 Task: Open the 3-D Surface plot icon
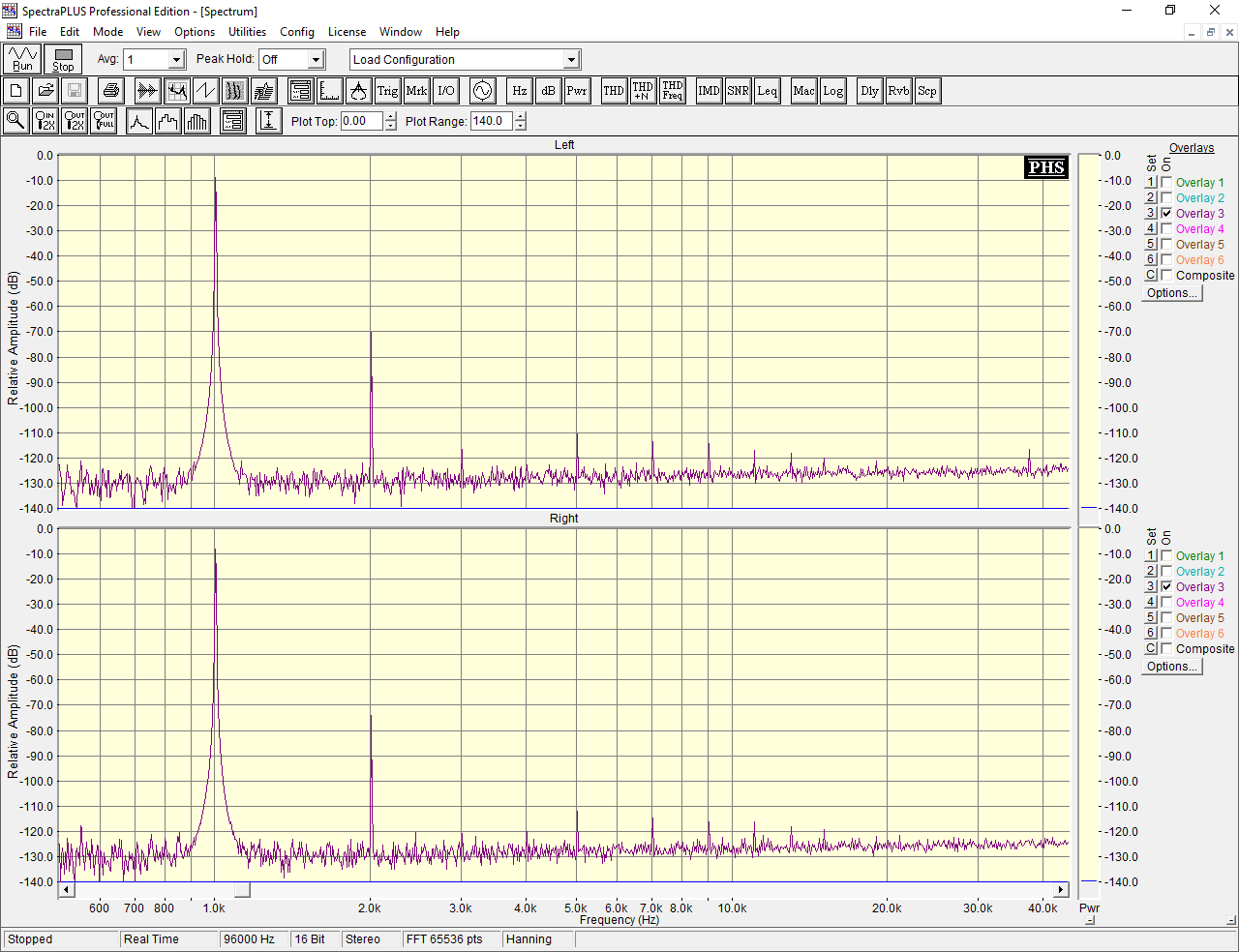[263, 91]
